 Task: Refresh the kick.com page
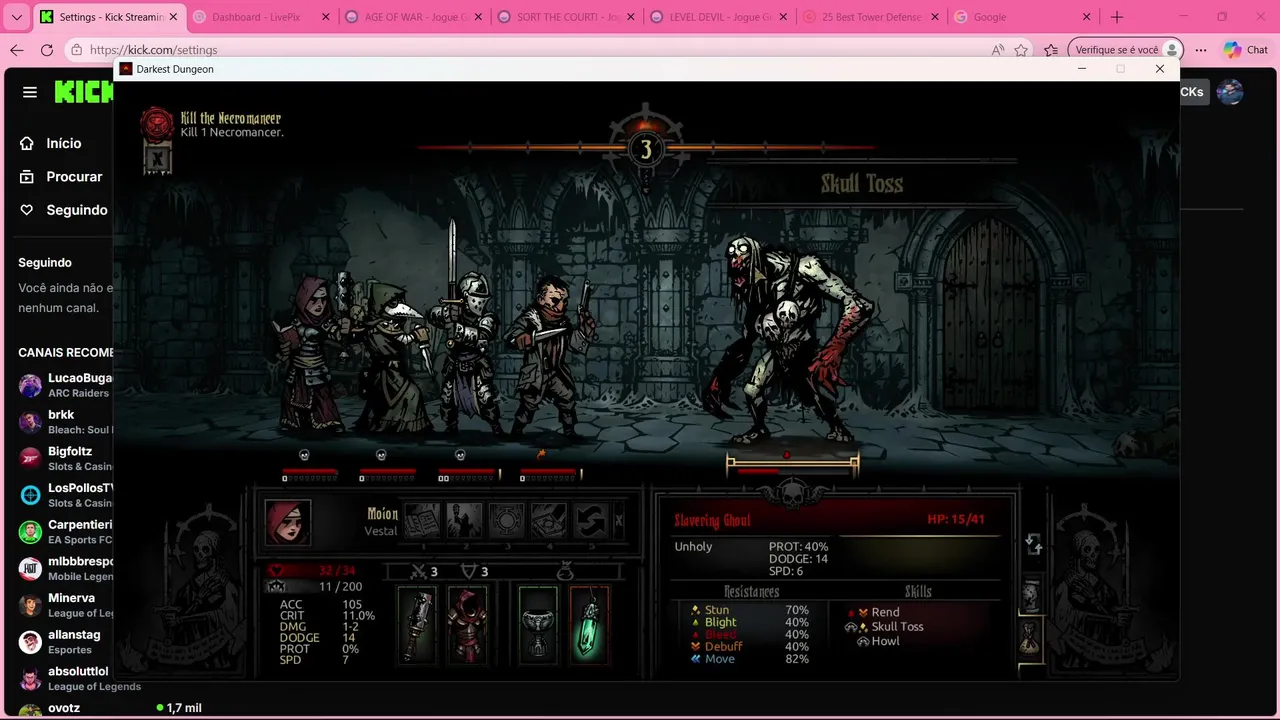47,50
